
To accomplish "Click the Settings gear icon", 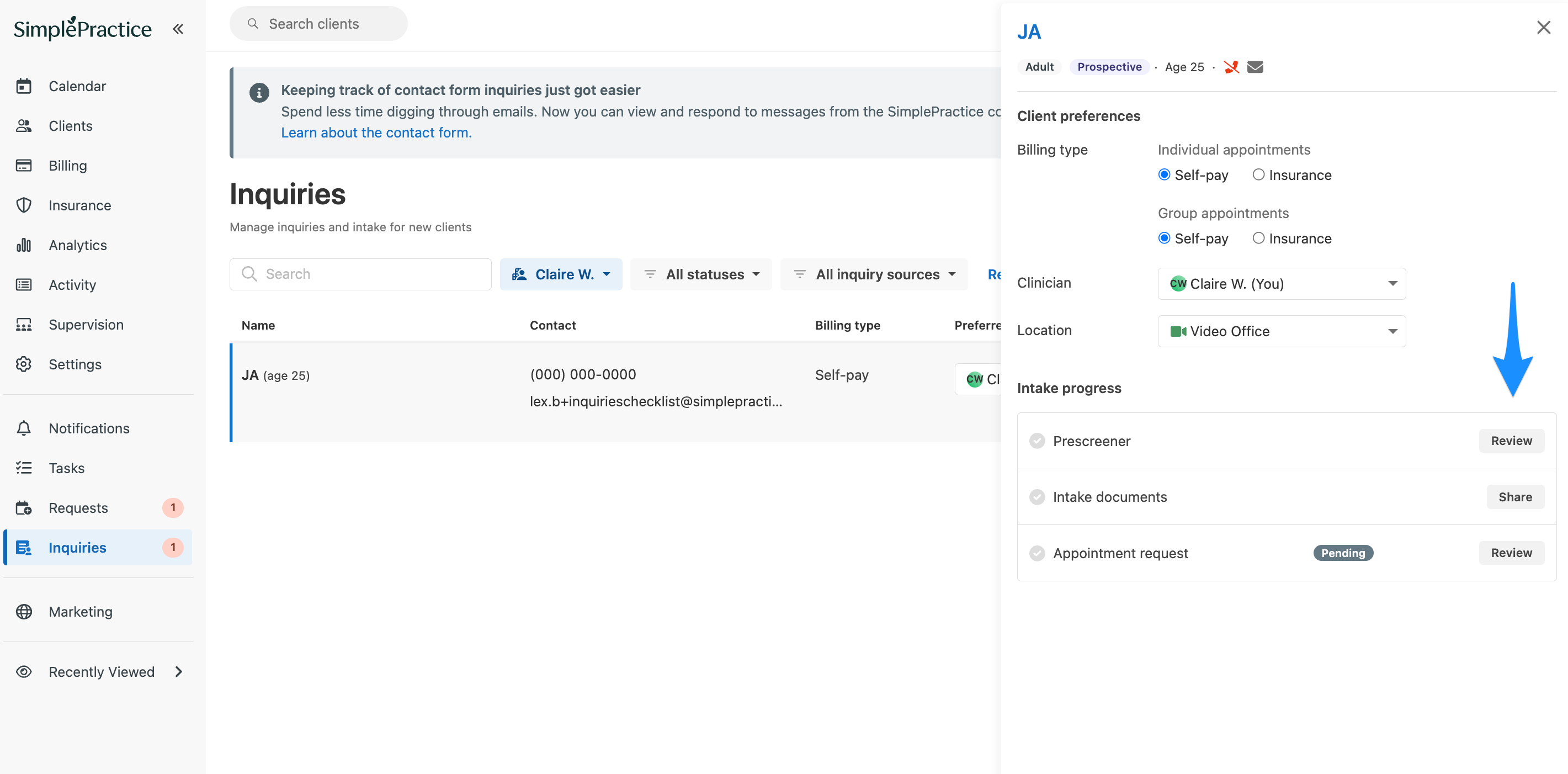I will click(x=24, y=364).
